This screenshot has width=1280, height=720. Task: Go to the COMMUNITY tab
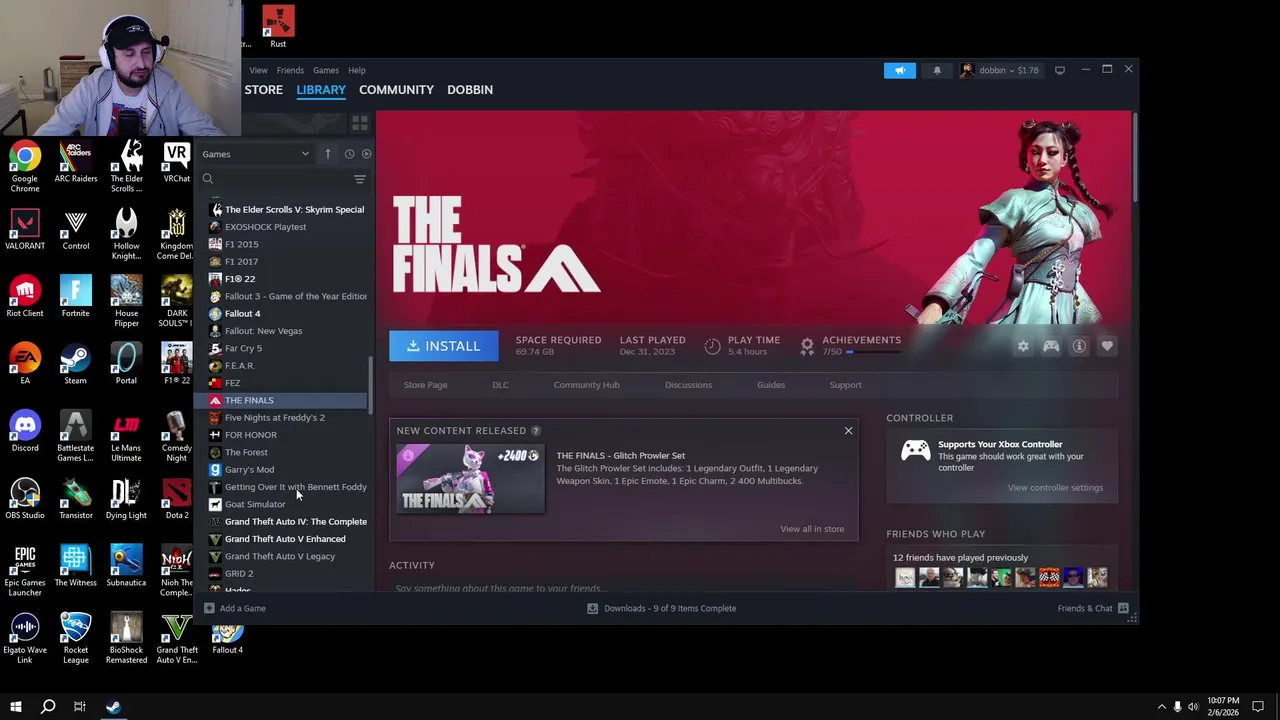[396, 90]
